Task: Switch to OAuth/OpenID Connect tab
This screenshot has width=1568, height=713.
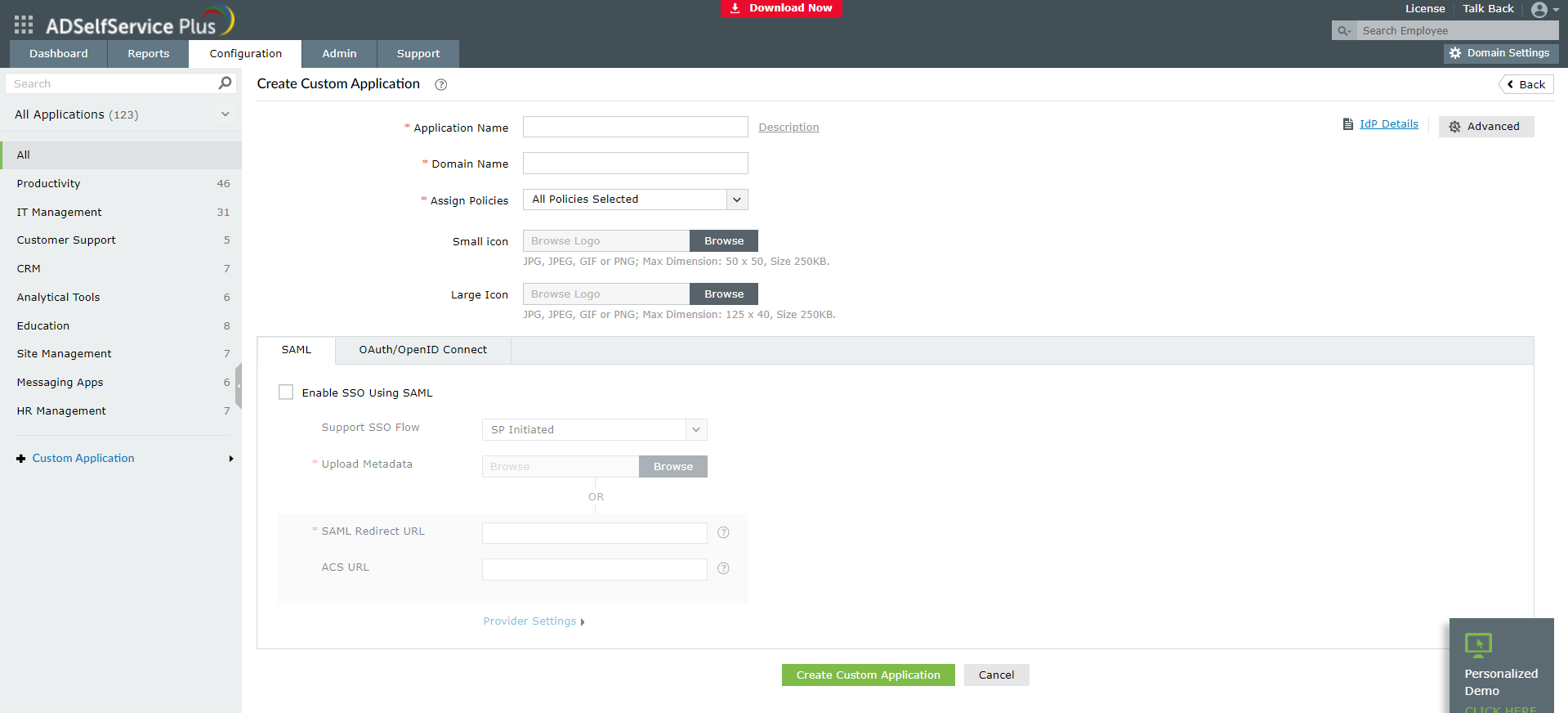Action: point(423,350)
